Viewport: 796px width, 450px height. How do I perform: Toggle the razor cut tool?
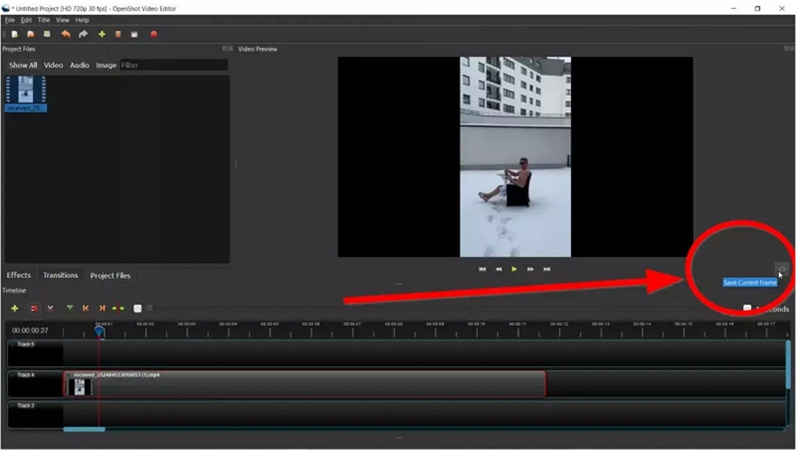[x=50, y=308]
